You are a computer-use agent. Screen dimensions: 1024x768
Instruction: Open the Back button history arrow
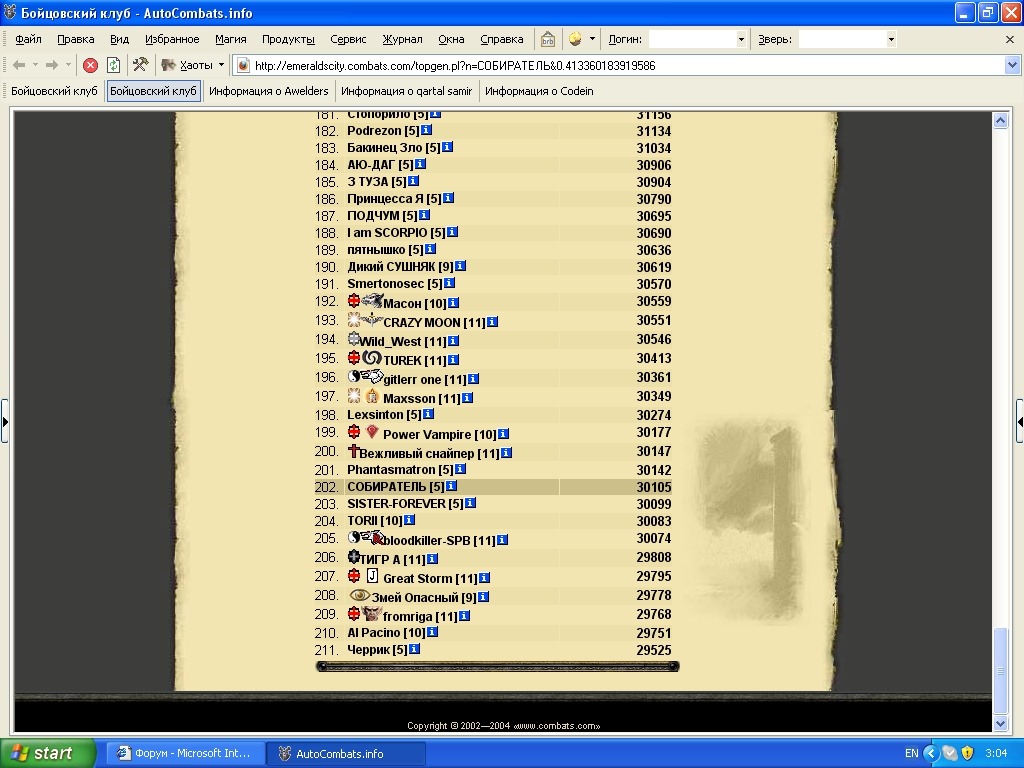click(35, 65)
